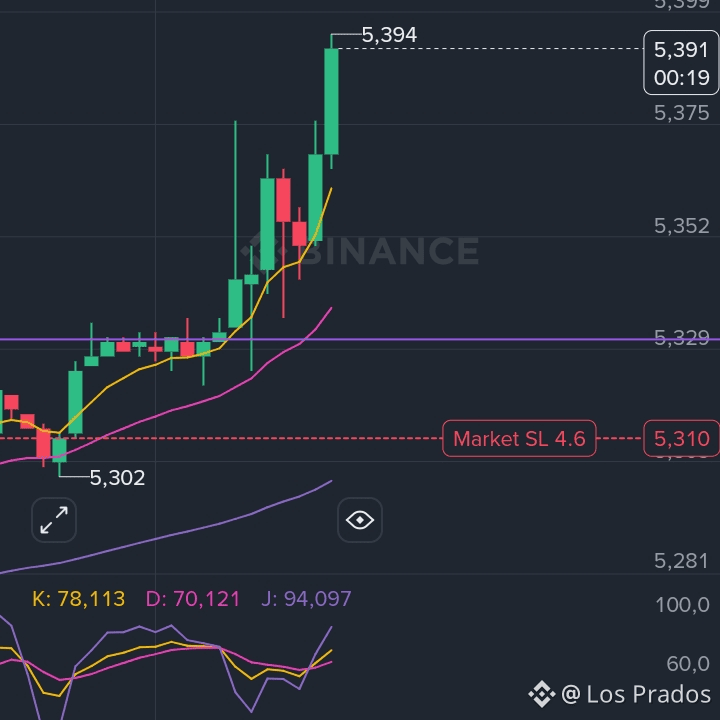Select the K: 78,113 indicator value

pos(79,599)
